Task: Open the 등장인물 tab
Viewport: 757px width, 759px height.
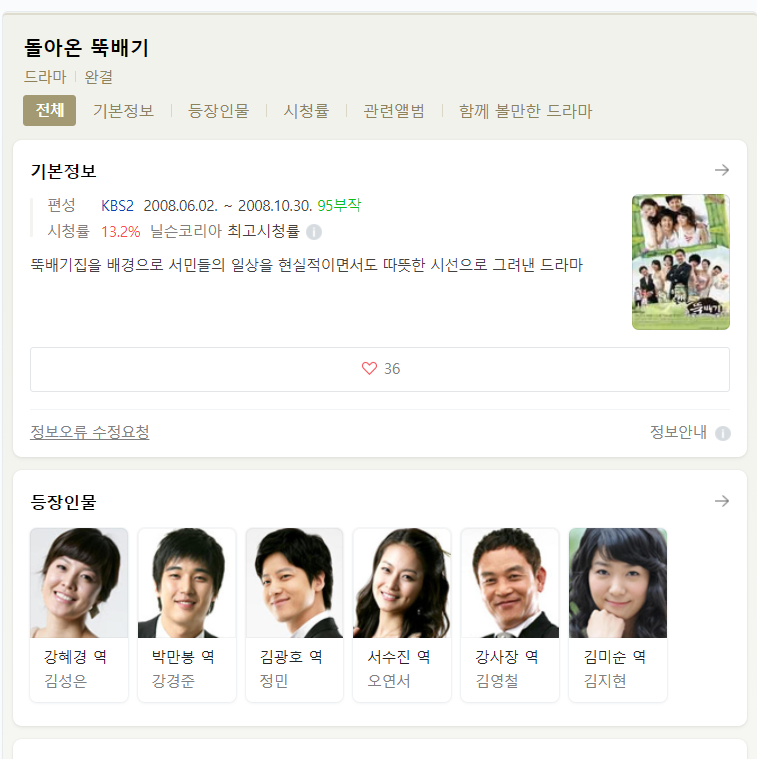Action: point(218,111)
